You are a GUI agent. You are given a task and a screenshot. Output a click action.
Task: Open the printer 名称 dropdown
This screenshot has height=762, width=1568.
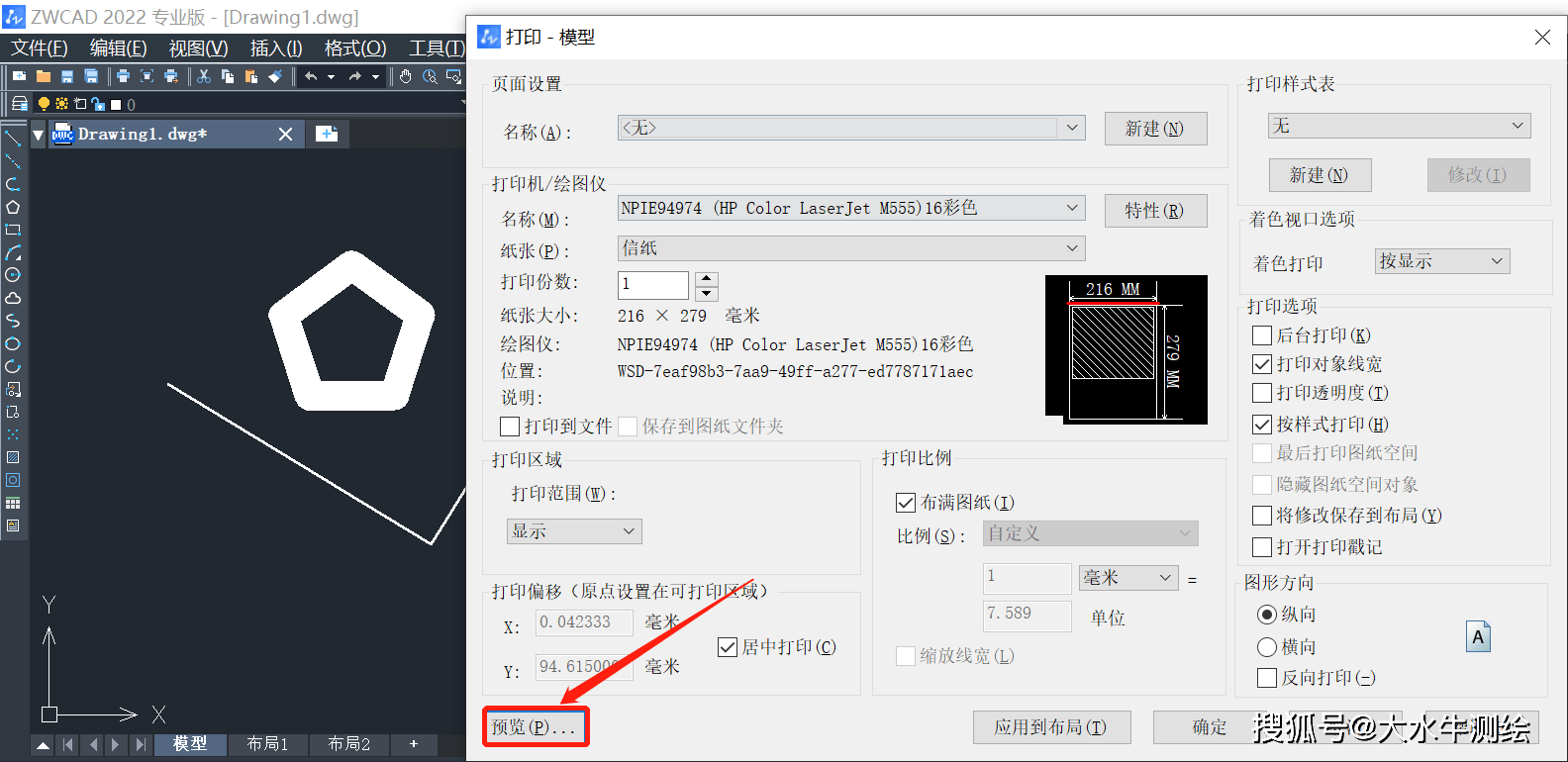pyautogui.click(x=851, y=208)
